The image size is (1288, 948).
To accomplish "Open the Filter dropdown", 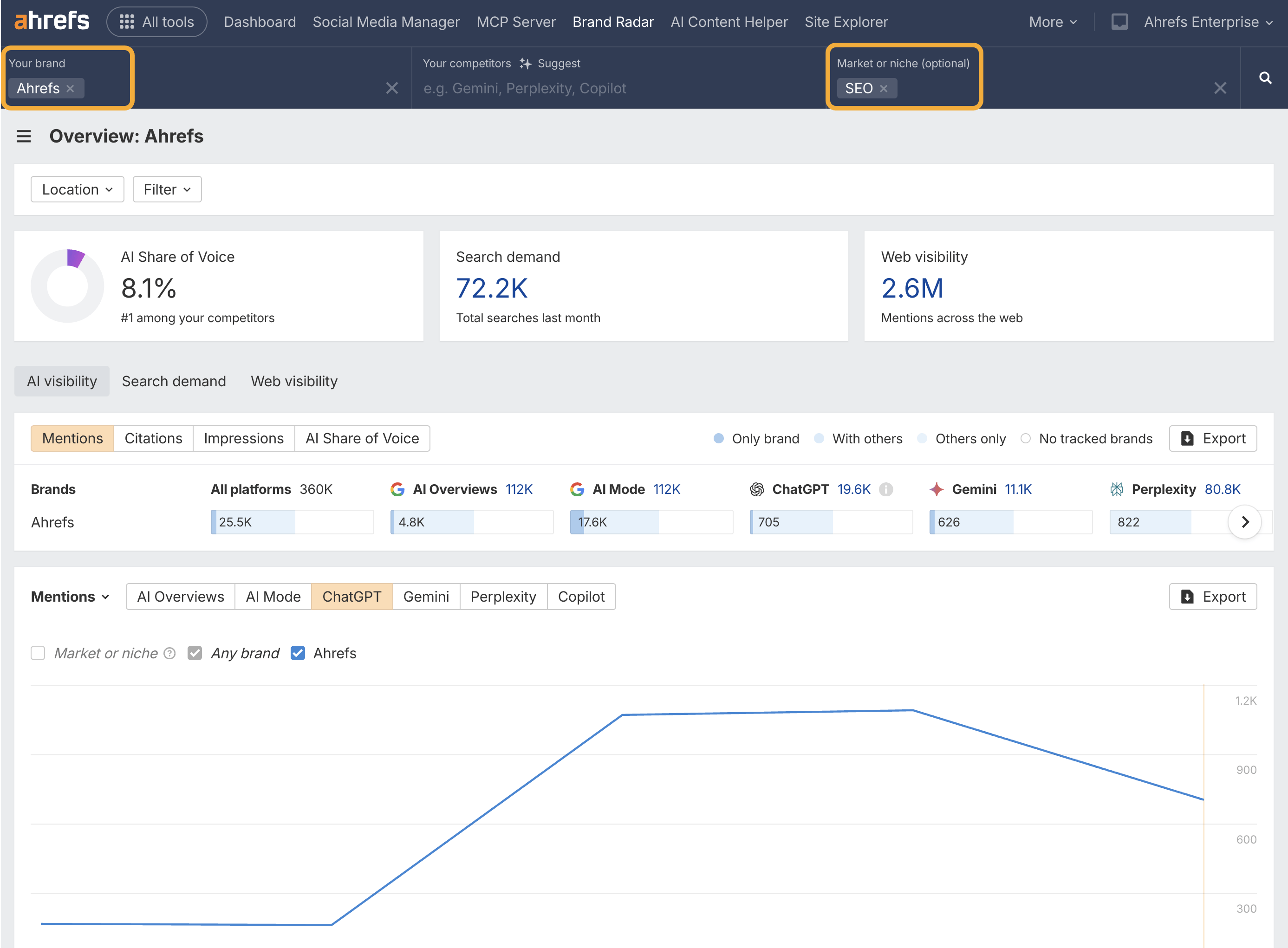I will pyautogui.click(x=166, y=189).
